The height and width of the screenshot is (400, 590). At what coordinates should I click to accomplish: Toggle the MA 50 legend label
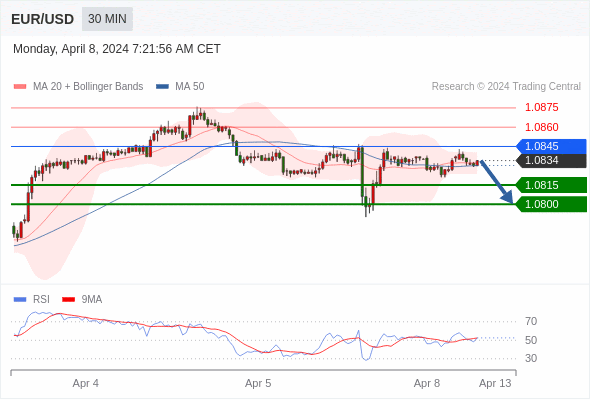click(x=190, y=87)
